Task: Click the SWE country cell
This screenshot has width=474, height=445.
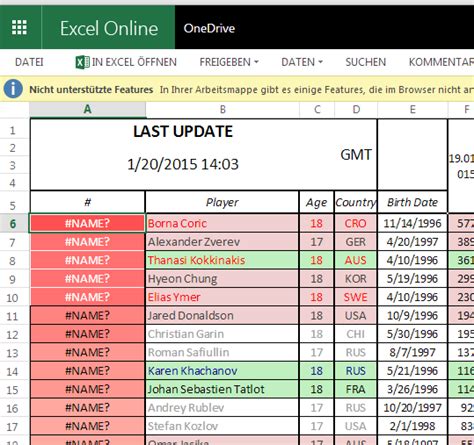Action: pyautogui.click(x=356, y=297)
